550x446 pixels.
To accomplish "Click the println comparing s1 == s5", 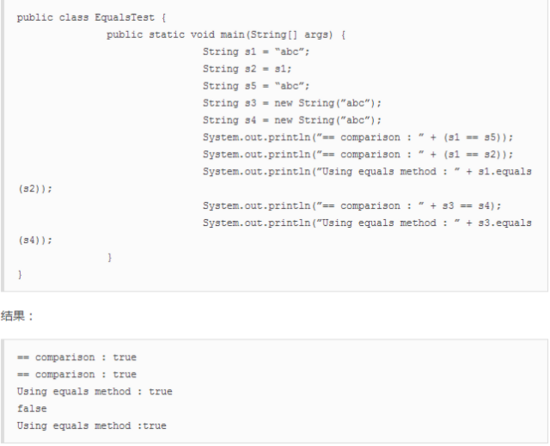I will click(358, 137).
